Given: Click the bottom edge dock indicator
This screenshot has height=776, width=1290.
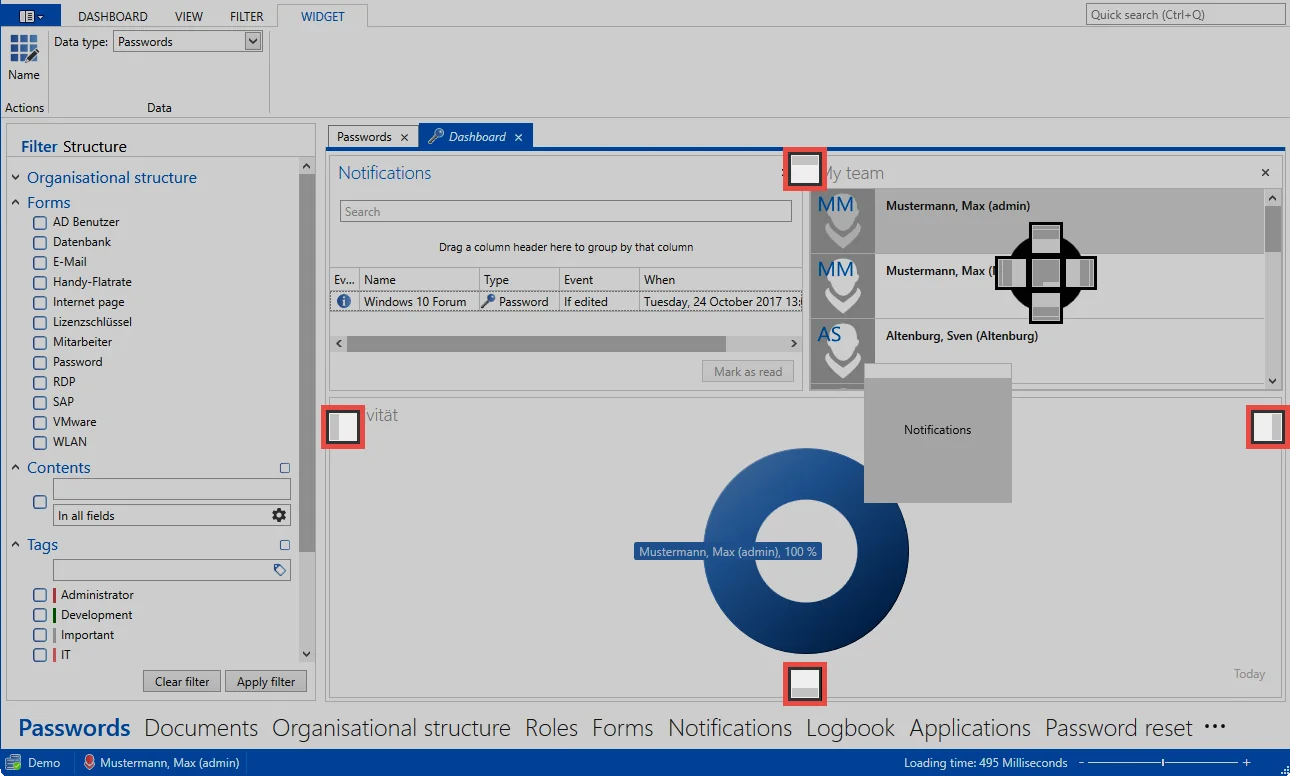Looking at the screenshot, I should 805,684.
